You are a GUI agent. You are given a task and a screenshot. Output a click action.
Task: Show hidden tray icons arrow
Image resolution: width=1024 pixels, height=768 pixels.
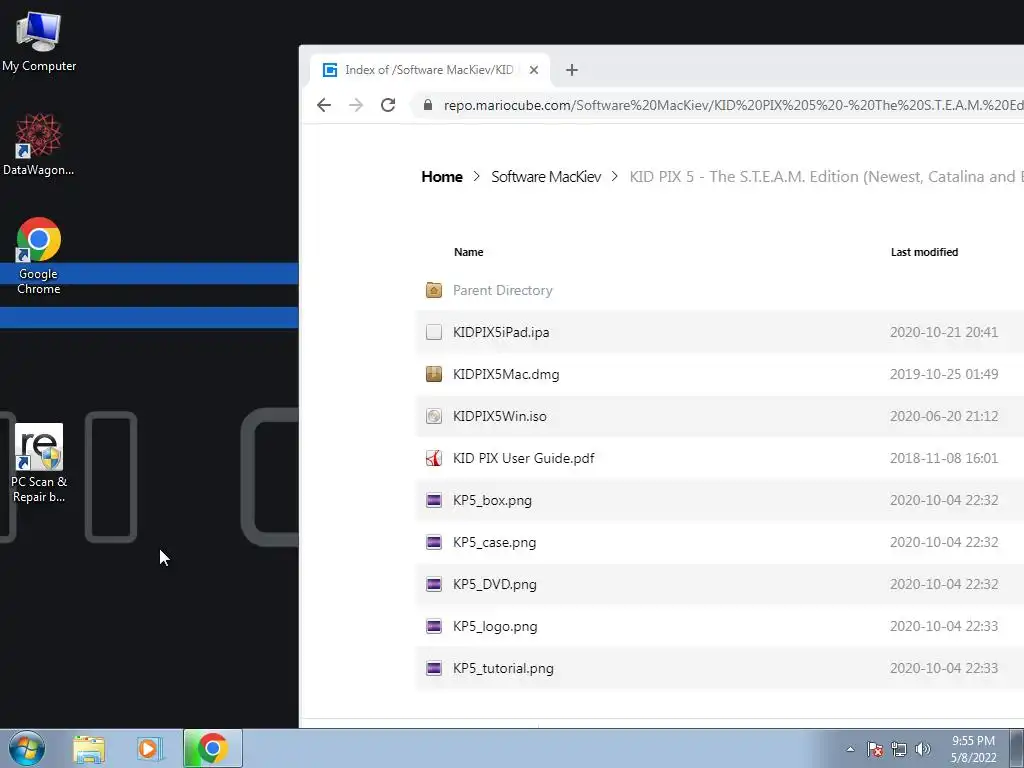[x=850, y=749]
